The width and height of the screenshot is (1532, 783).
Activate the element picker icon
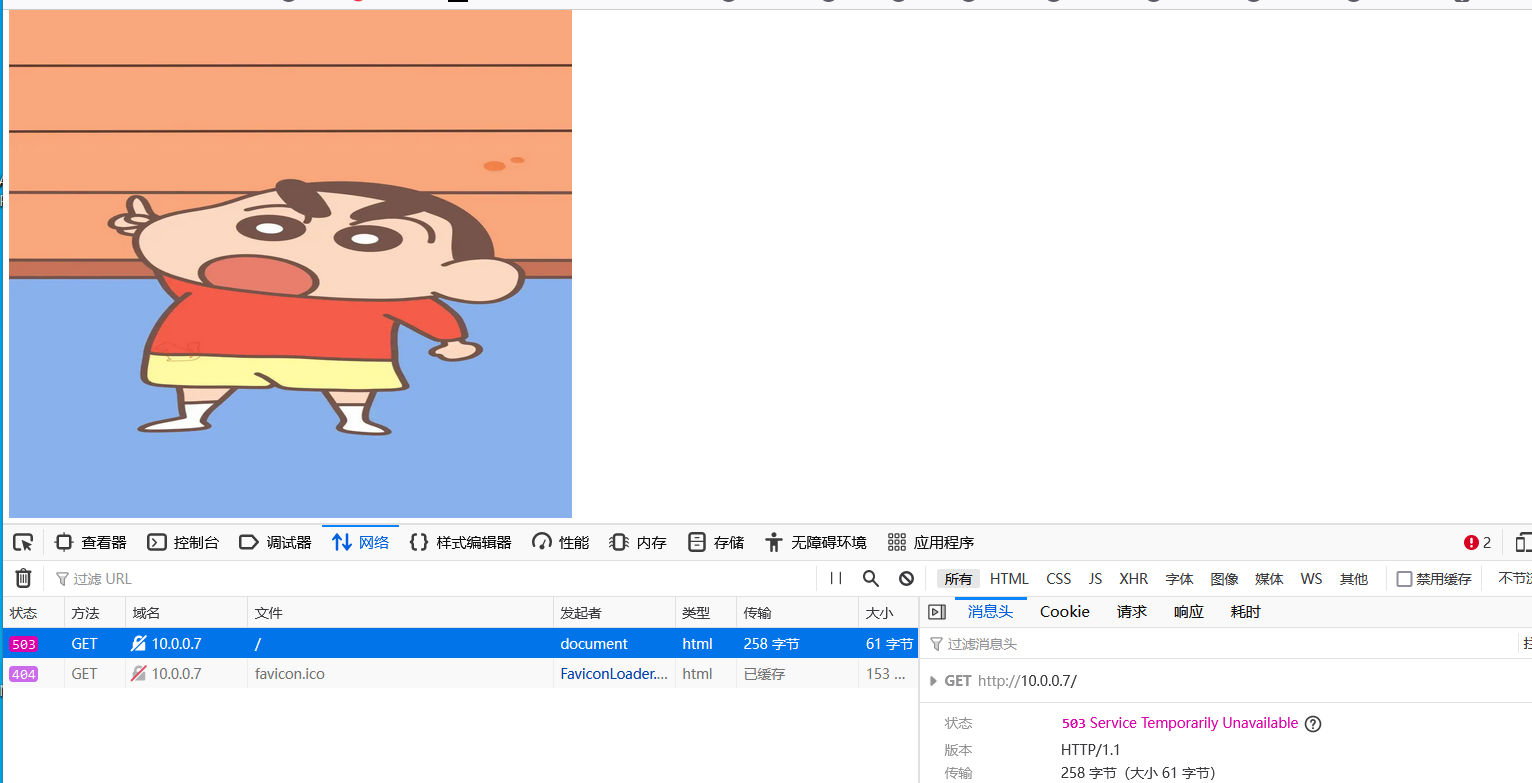click(x=23, y=542)
